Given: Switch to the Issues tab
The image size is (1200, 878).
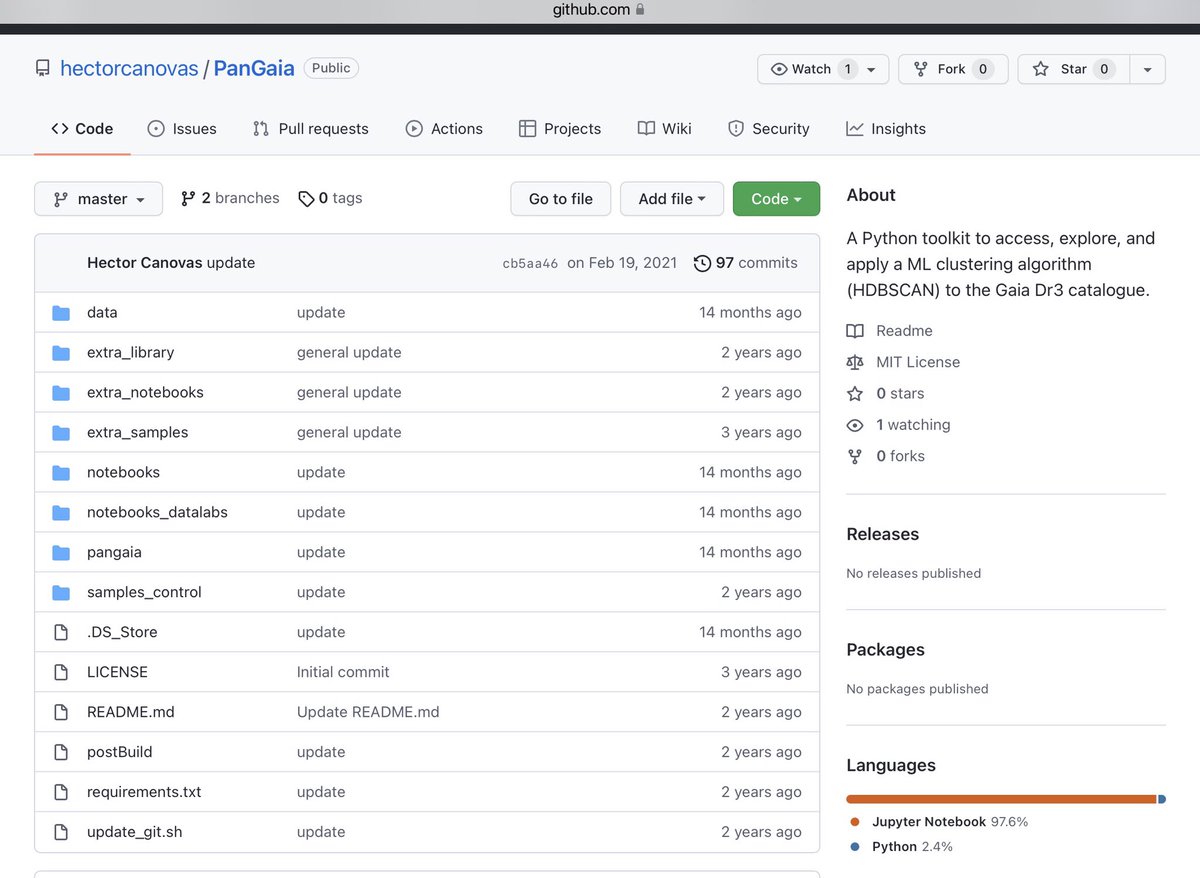Looking at the screenshot, I should (182, 129).
